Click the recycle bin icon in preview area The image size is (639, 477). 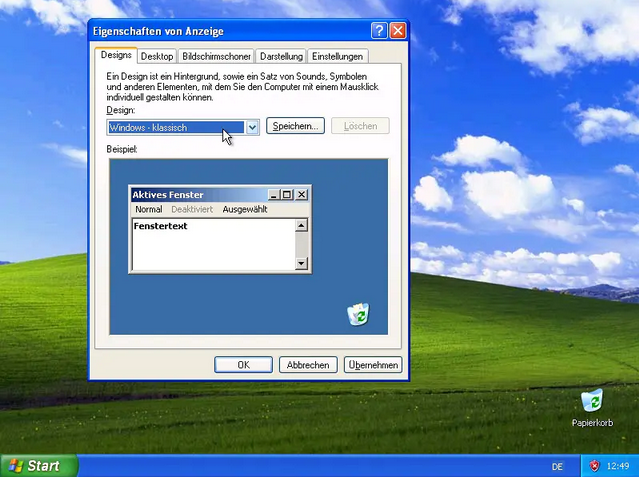[358, 314]
